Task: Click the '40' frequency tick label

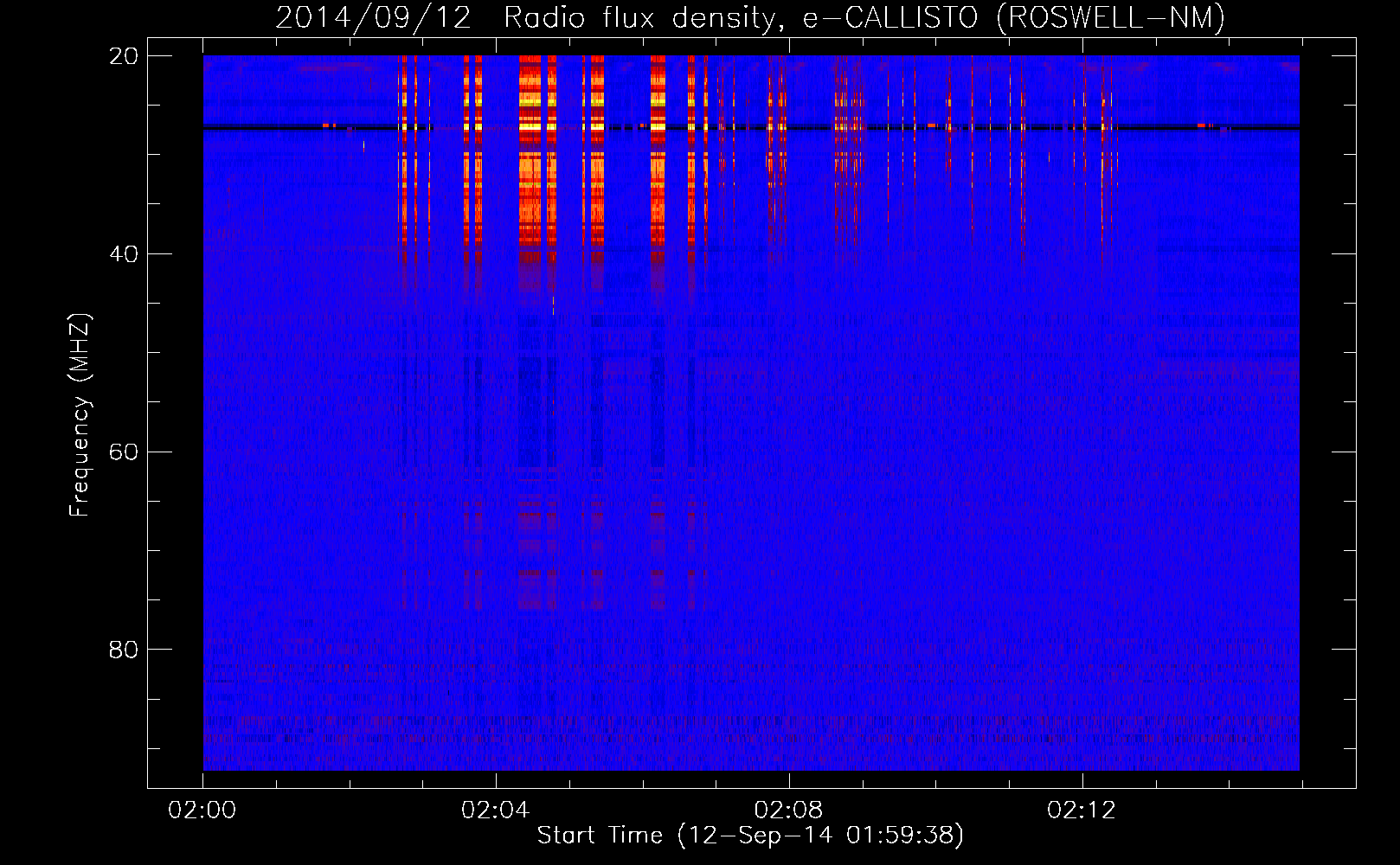Action: click(123, 254)
